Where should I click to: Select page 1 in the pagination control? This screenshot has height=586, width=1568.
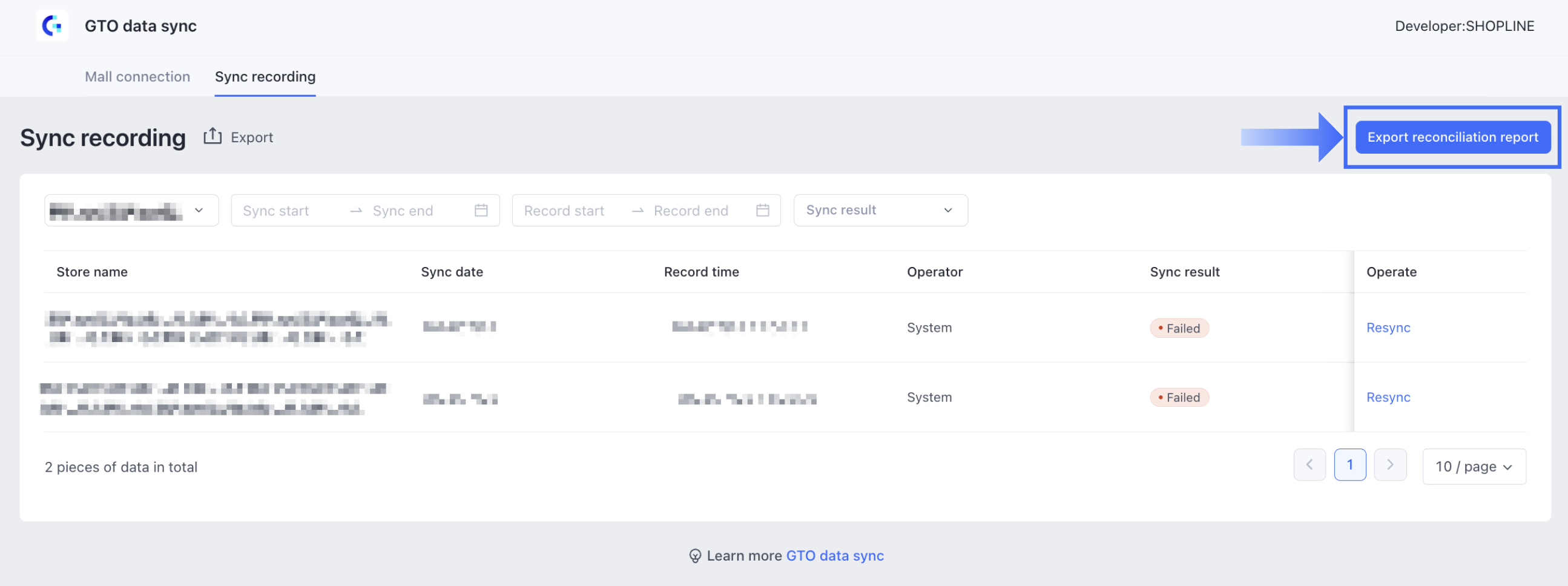1350,465
